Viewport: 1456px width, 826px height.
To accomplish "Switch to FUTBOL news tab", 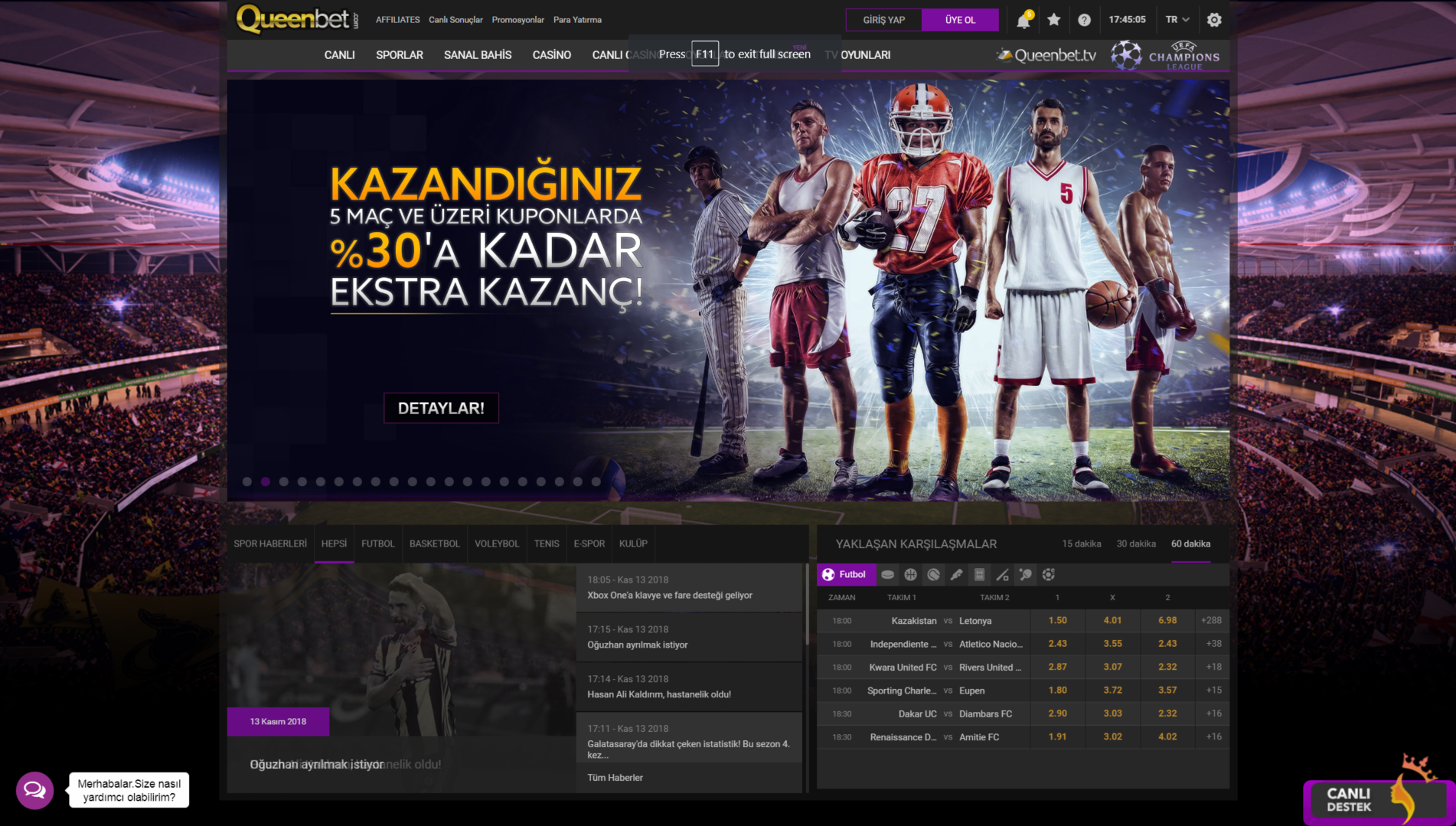I will point(378,544).
